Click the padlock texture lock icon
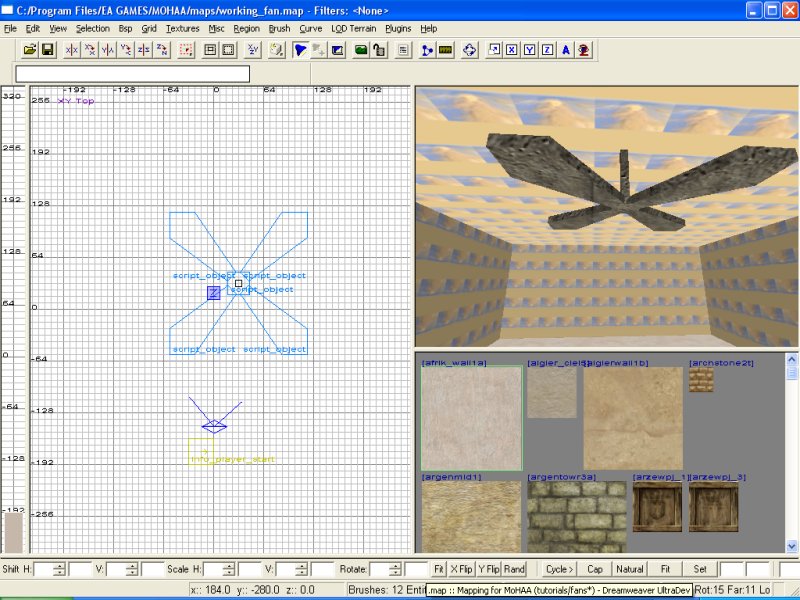 (379, 49)
